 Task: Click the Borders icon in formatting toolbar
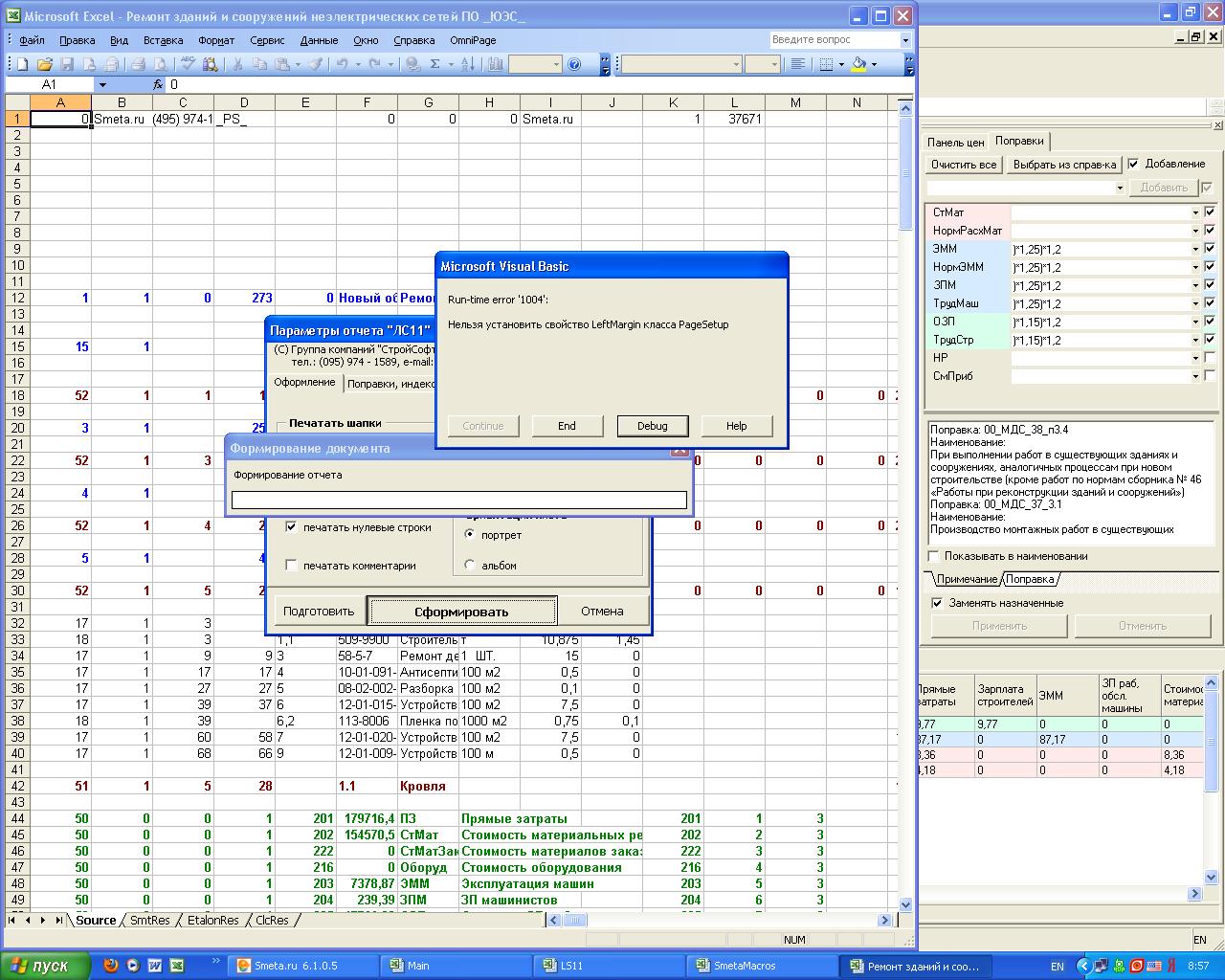coord(826,64)
